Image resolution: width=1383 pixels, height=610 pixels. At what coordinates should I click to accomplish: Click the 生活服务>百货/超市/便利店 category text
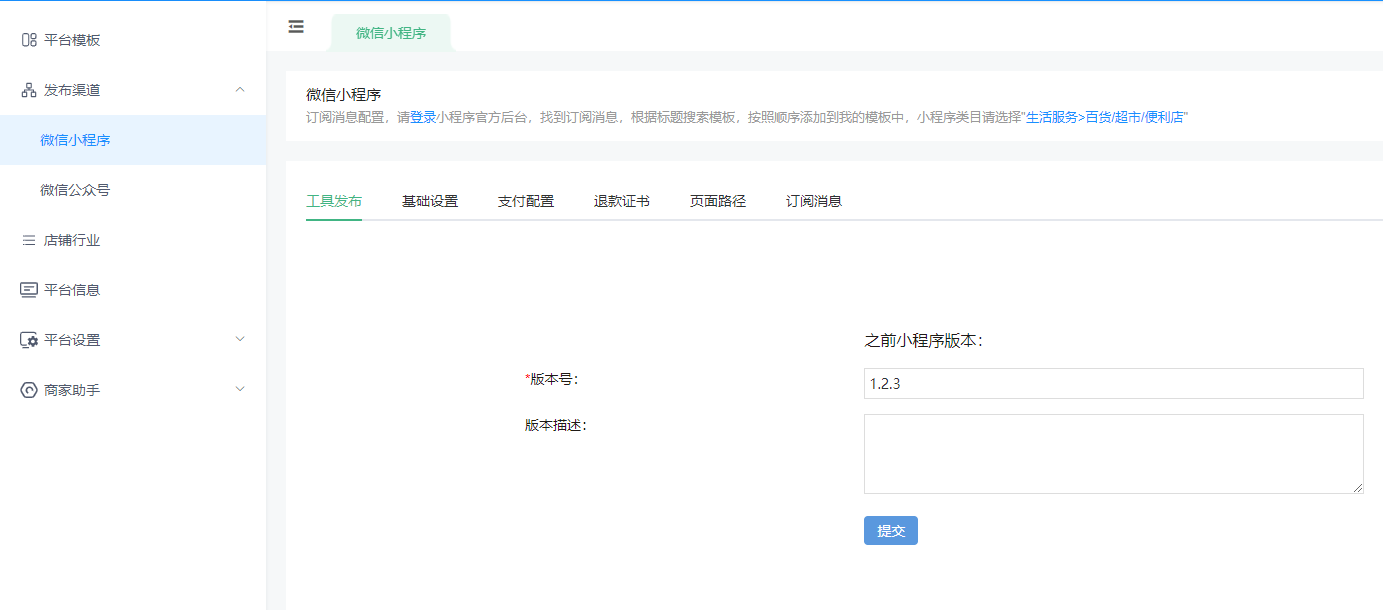(1105, 117)
